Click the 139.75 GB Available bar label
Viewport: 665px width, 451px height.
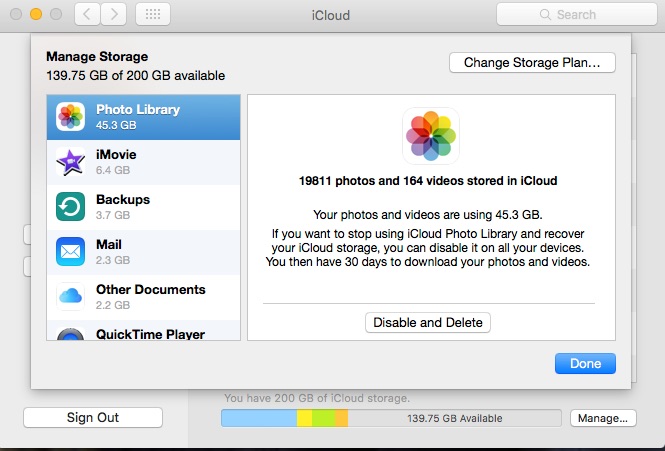pos(455,418)
